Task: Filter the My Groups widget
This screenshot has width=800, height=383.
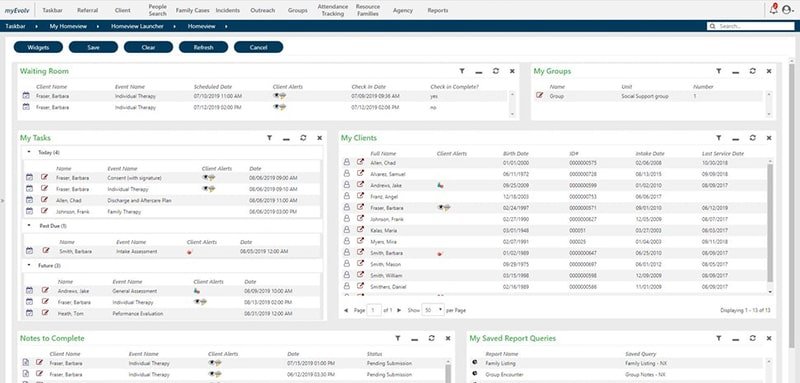Action: [x=718, y=71]
